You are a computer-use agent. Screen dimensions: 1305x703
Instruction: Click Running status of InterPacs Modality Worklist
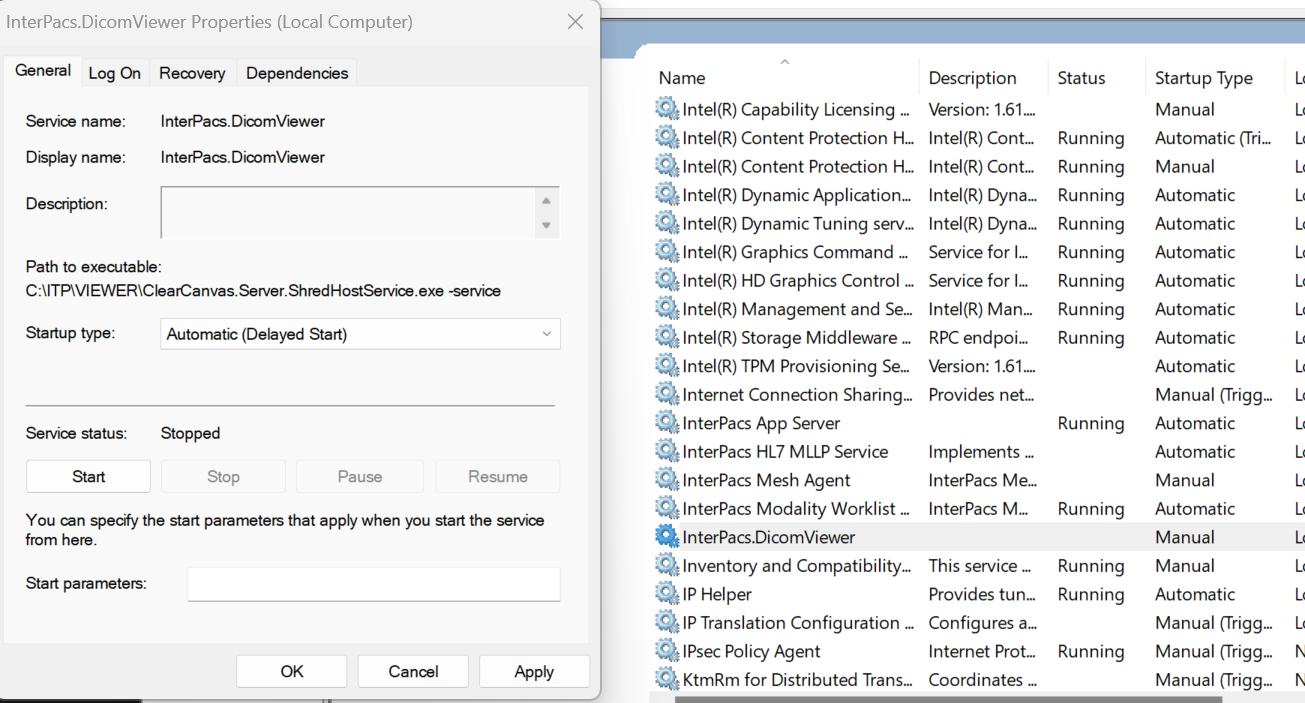point(1091,508)
